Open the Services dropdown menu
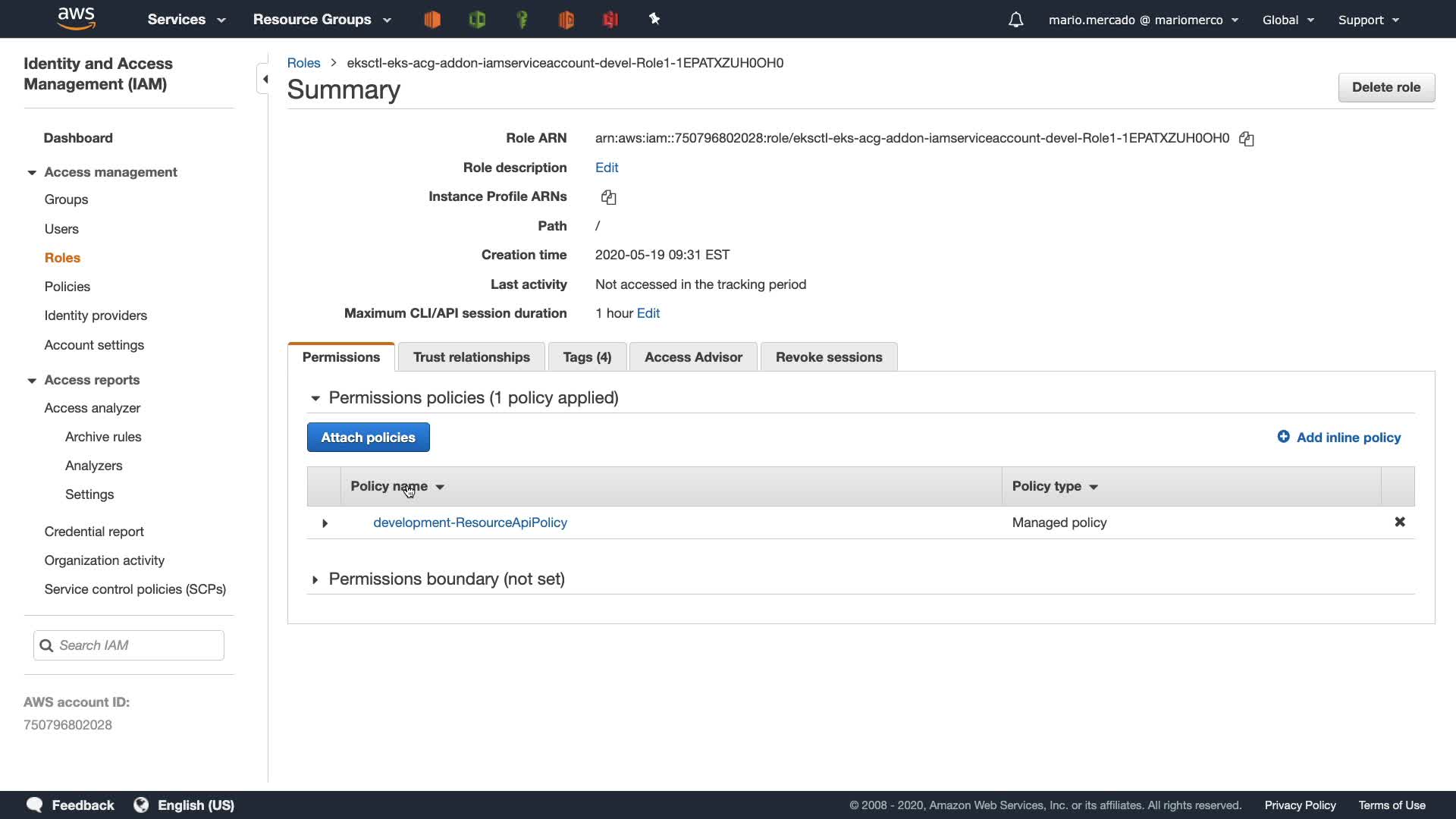This screenshot has width=1456, height=819. click(186, 20)
